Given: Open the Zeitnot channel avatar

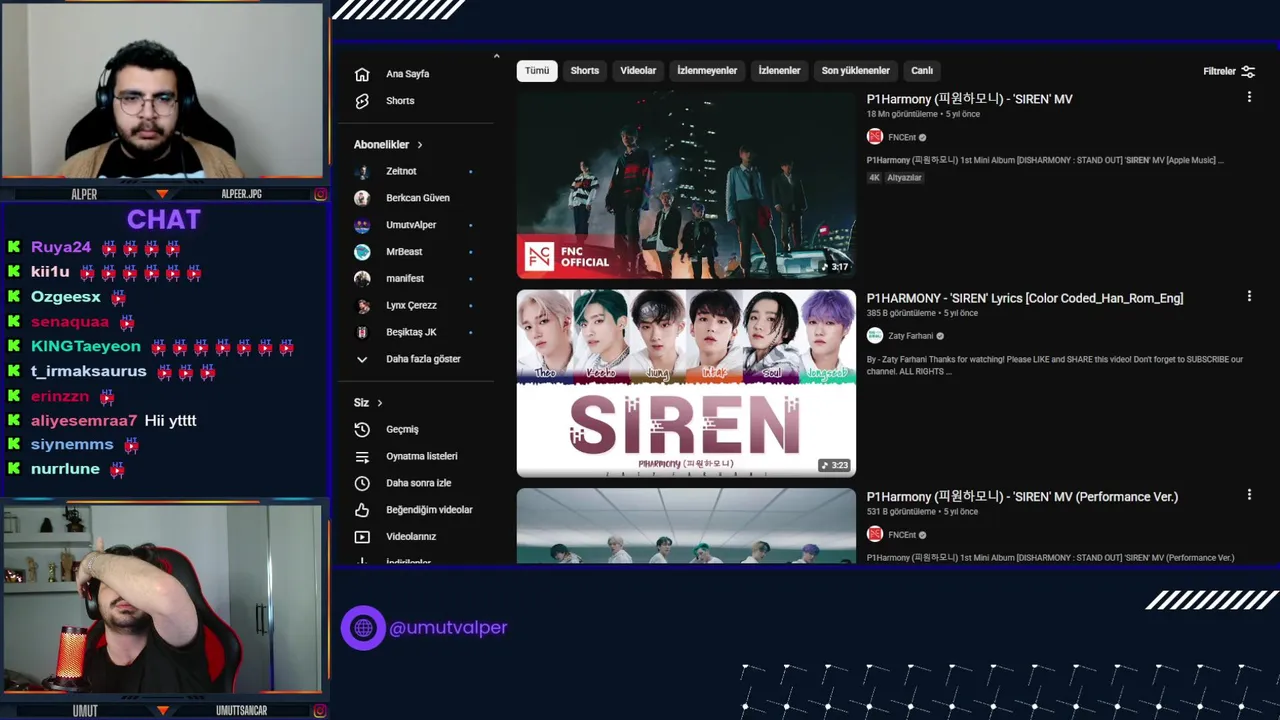Looking at the screenshot, I should tap(362, 171).
